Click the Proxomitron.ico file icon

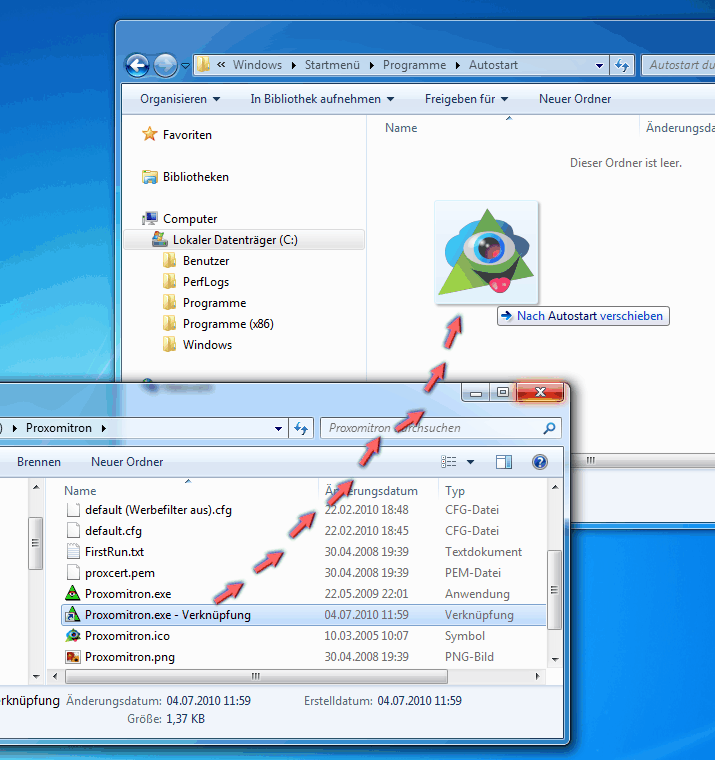pyautogui.click(x=72, y=636)
